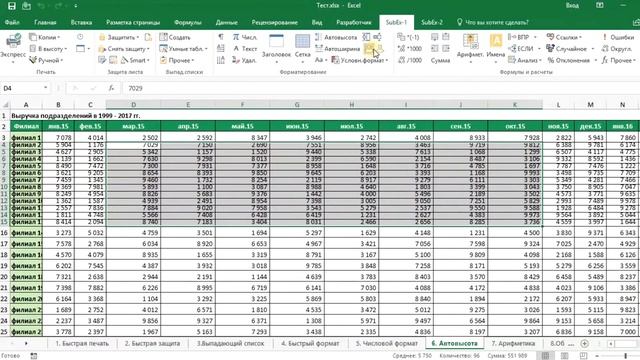Open the Ссылки dropdown
This screenshot has height=360, width=640.
point(564,37)
